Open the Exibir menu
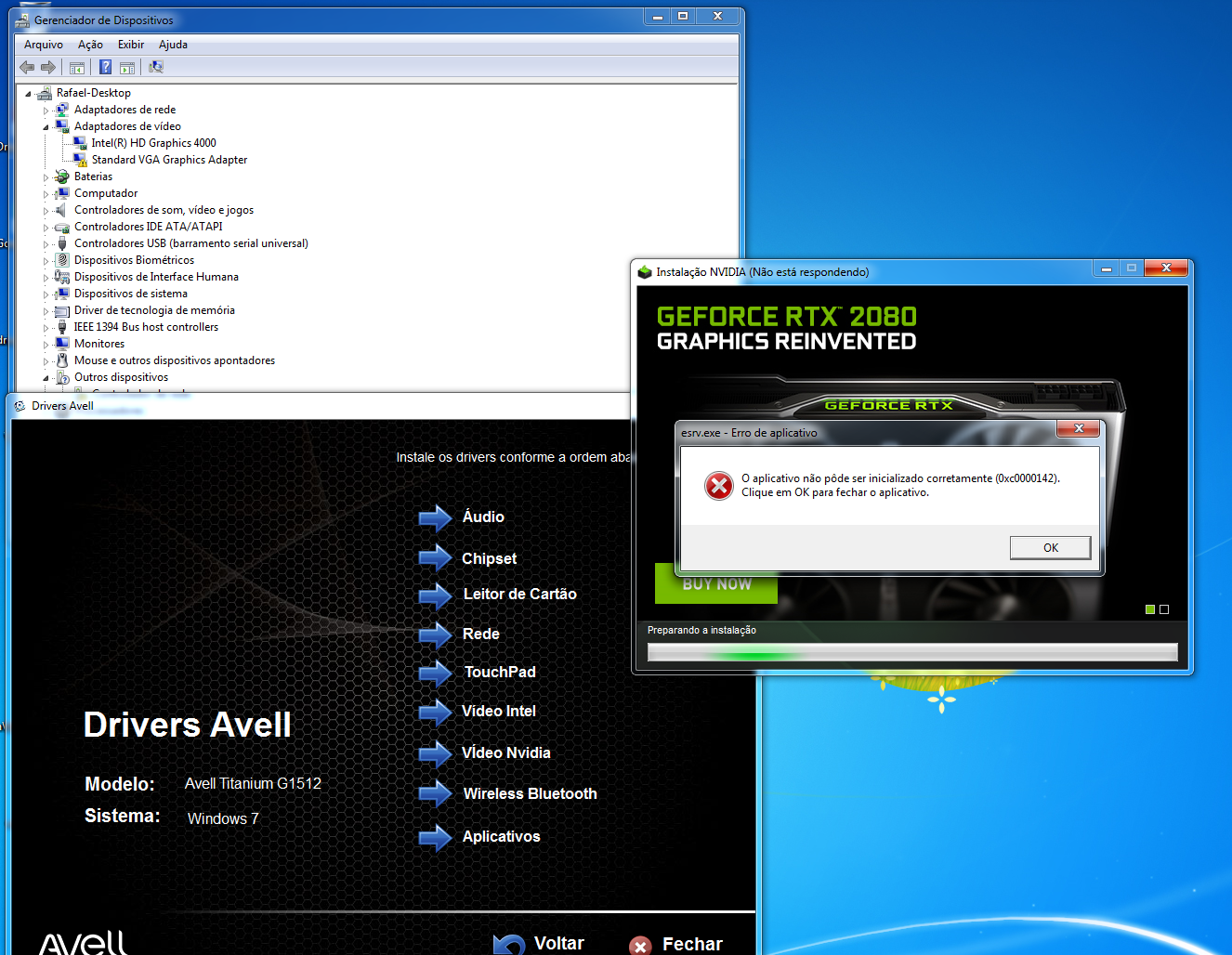The width and height of the screenshot is (1232, 955). click(131, 45)
